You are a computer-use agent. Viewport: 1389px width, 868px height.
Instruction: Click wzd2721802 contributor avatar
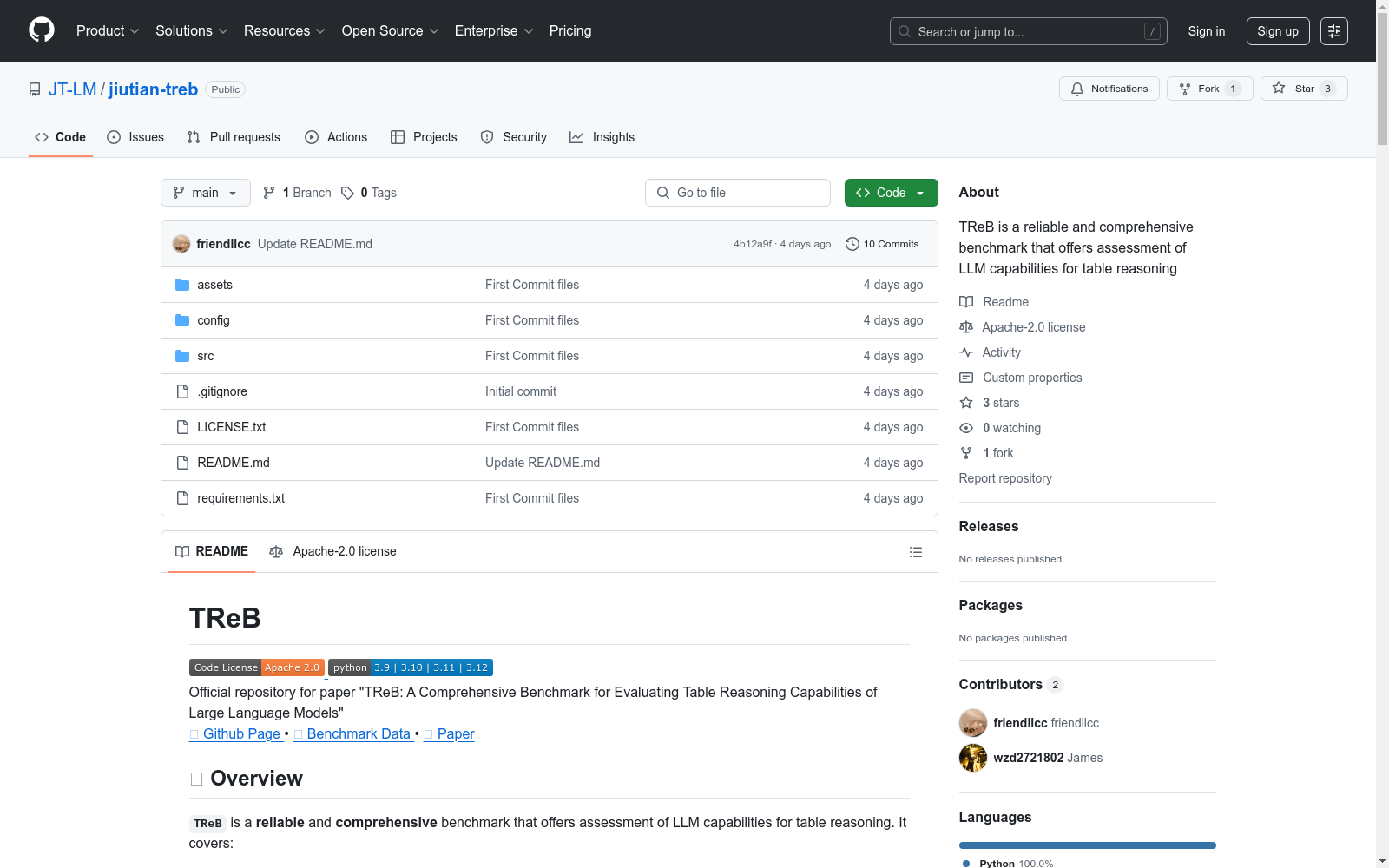pyautogui.click(x=973, y=758)
